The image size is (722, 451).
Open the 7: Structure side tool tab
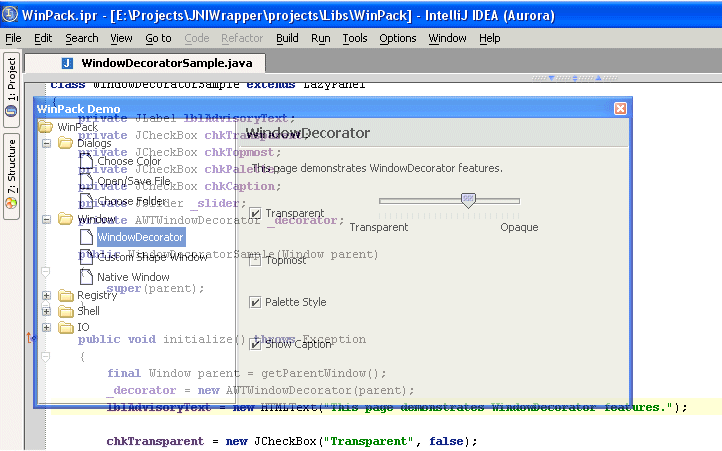point(11,176)
